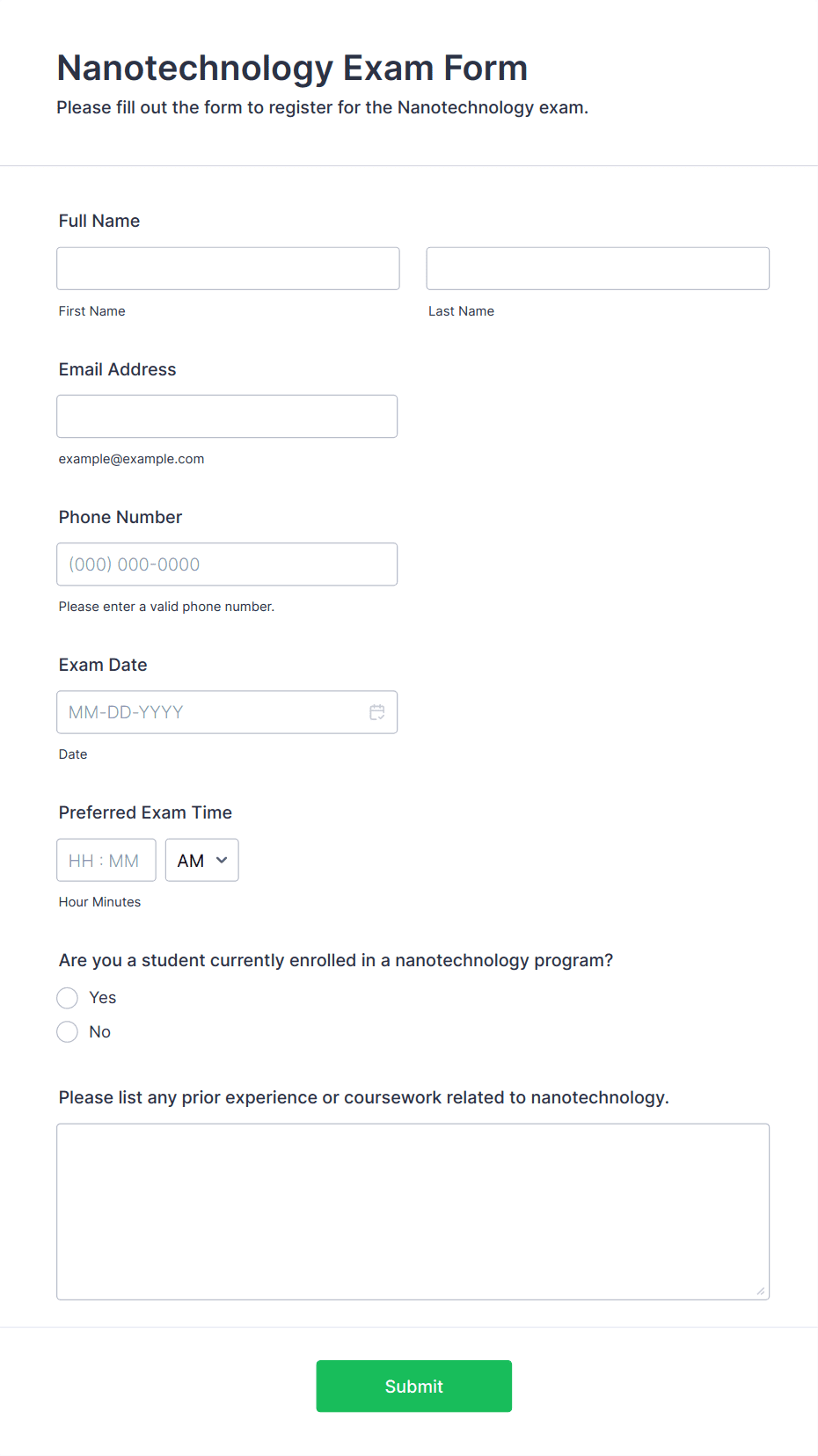Image resolution: width=818 pixels, height=1456 pixels.
Task: Click the Phone Number label
Action: [x=121, y=517]
